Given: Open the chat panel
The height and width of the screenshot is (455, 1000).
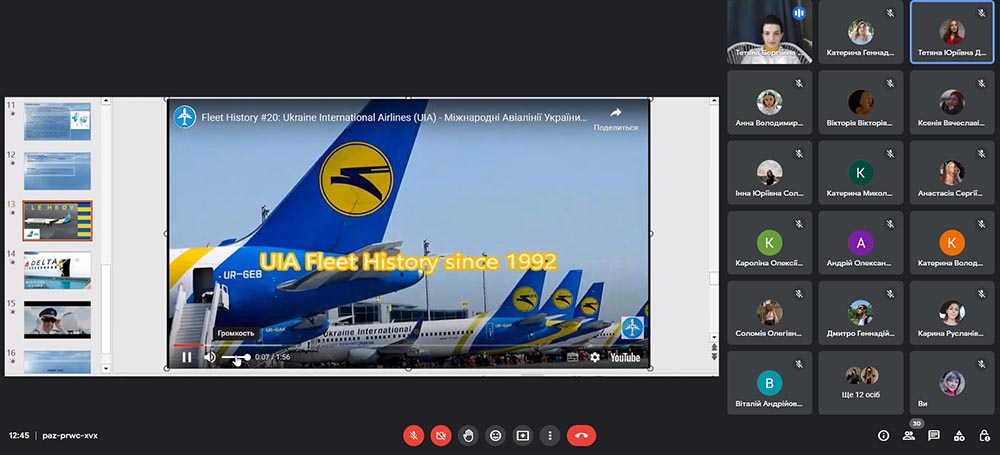Looking at the screenshot, I should pos(934,436).
